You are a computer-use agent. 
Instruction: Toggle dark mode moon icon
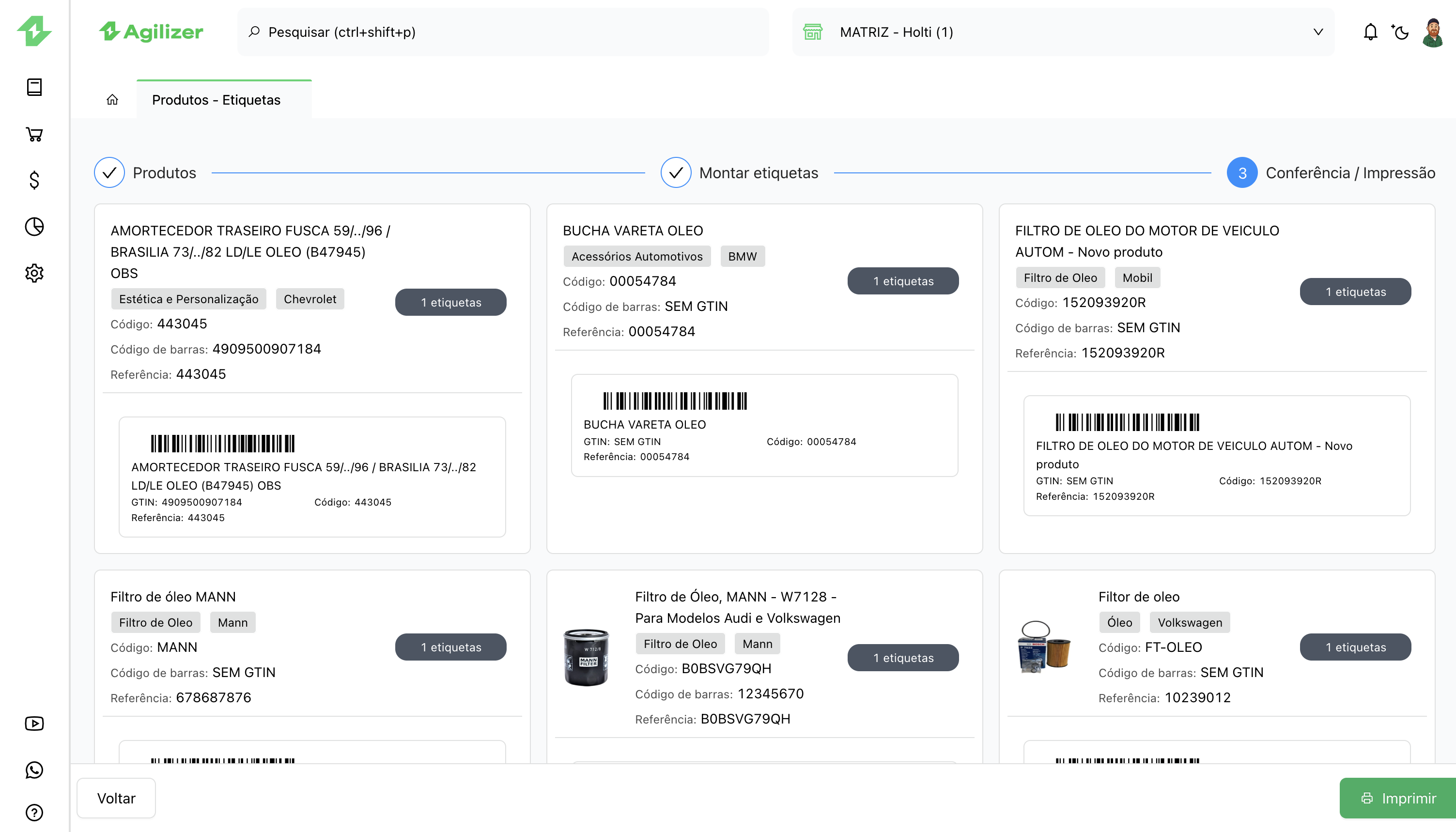pos(1401,31)
